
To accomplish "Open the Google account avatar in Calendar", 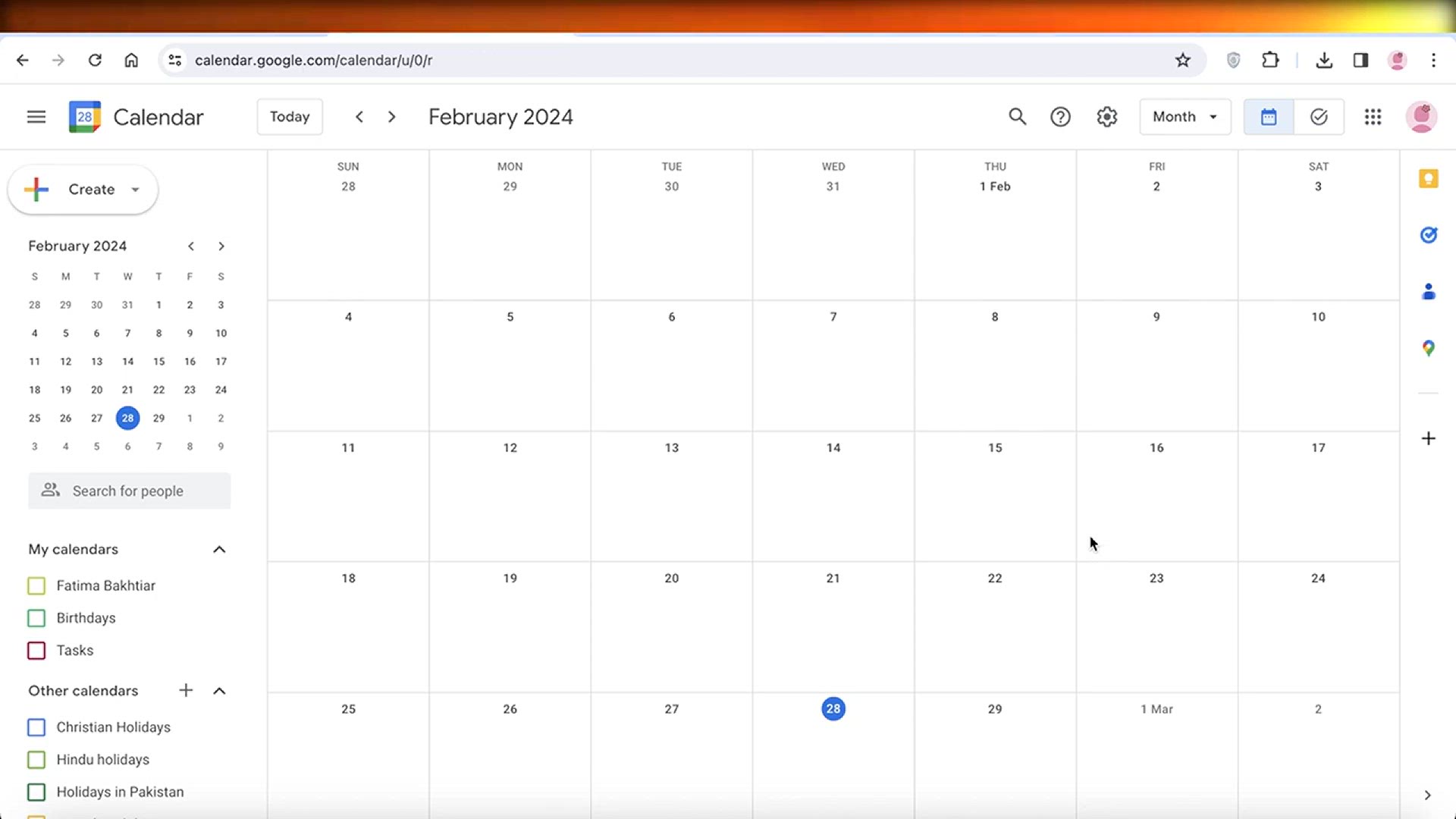I will pyautogui.click(x=1421, y=117).
